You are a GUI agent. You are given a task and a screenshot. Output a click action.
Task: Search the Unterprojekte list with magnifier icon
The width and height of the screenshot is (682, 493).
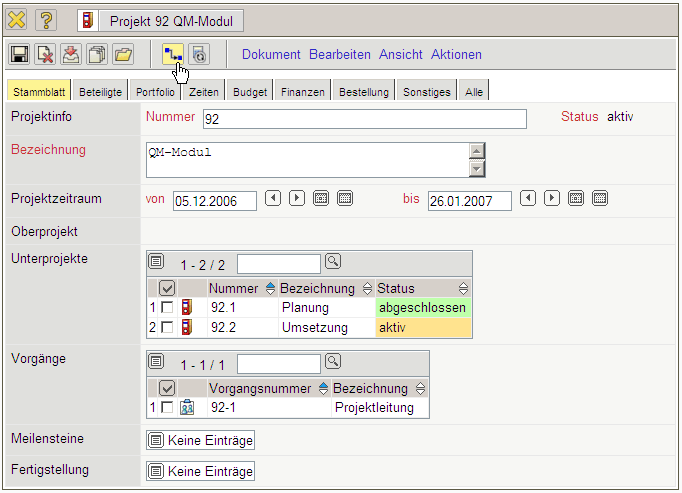[x=333, y=262]
